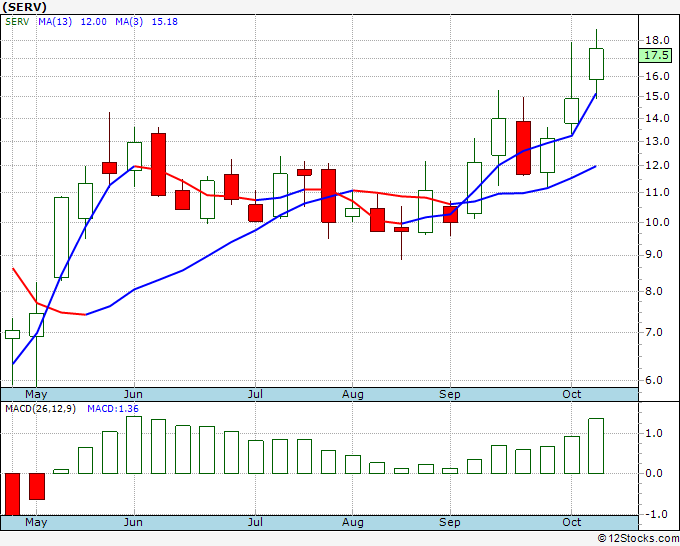
Task: Click the 6.0 price axis label
Action: [654, 380]
